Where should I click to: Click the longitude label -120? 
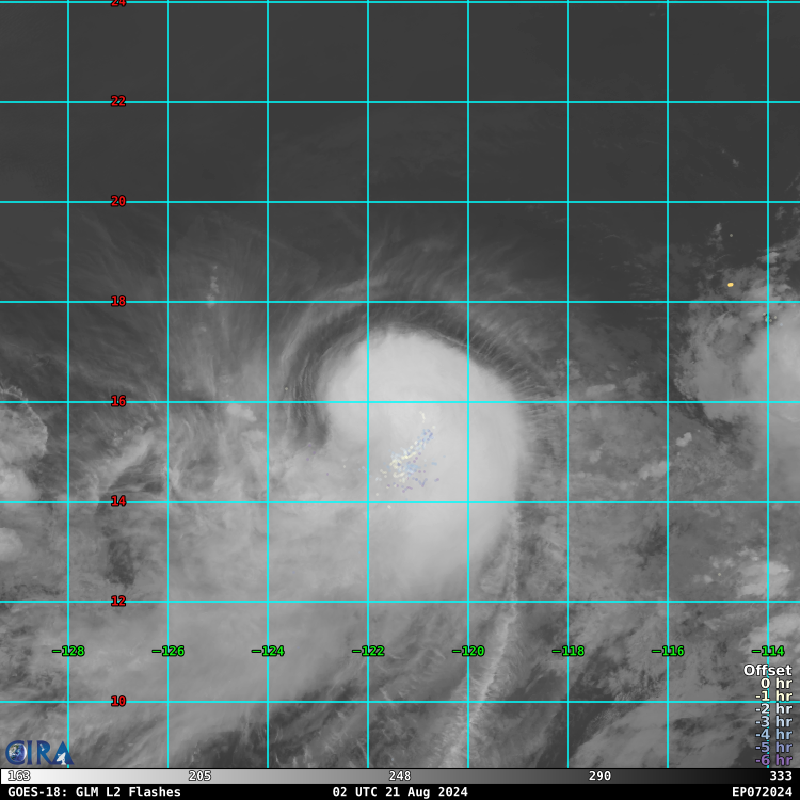pyautogui.click(x=468, y=651)
